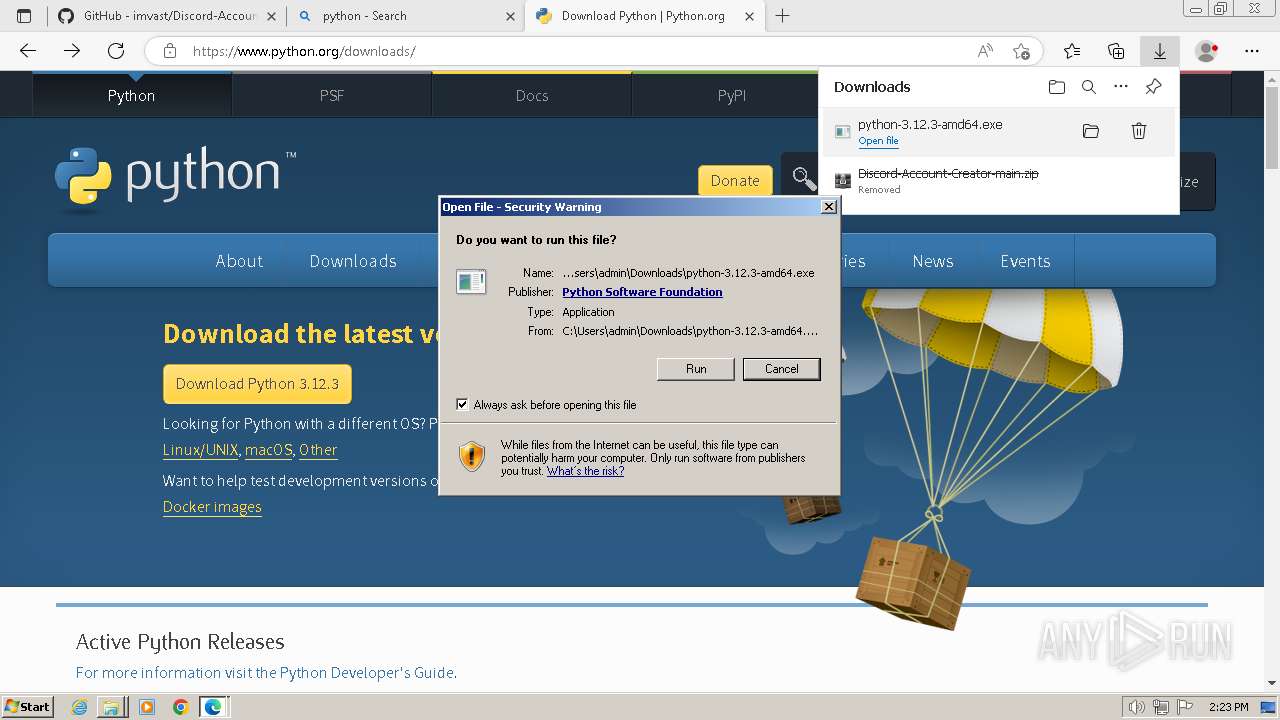Viewport: 1280px width, 720px height.
Task: Click the Other OS link
Action: point(318,450)
